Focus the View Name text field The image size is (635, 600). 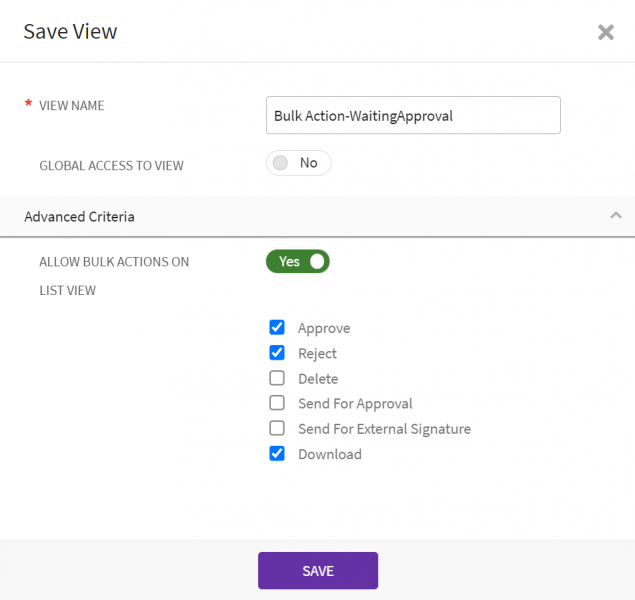(412, 115)
